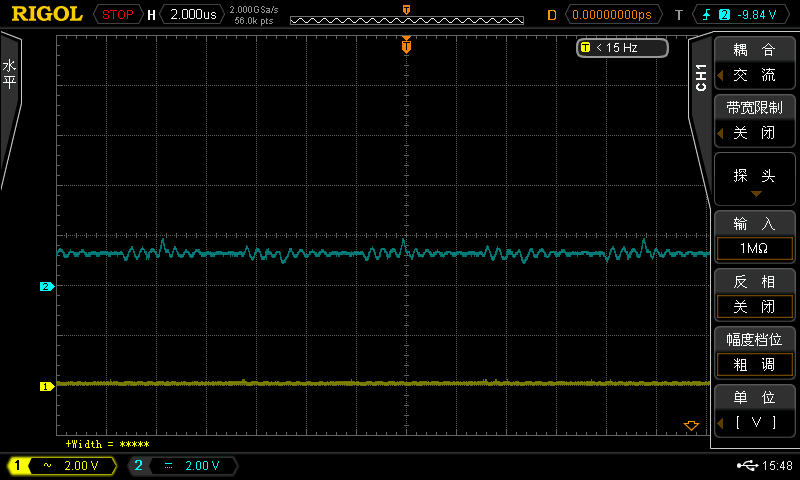Click the orange trigger marker above memory bar

point(406,9)
